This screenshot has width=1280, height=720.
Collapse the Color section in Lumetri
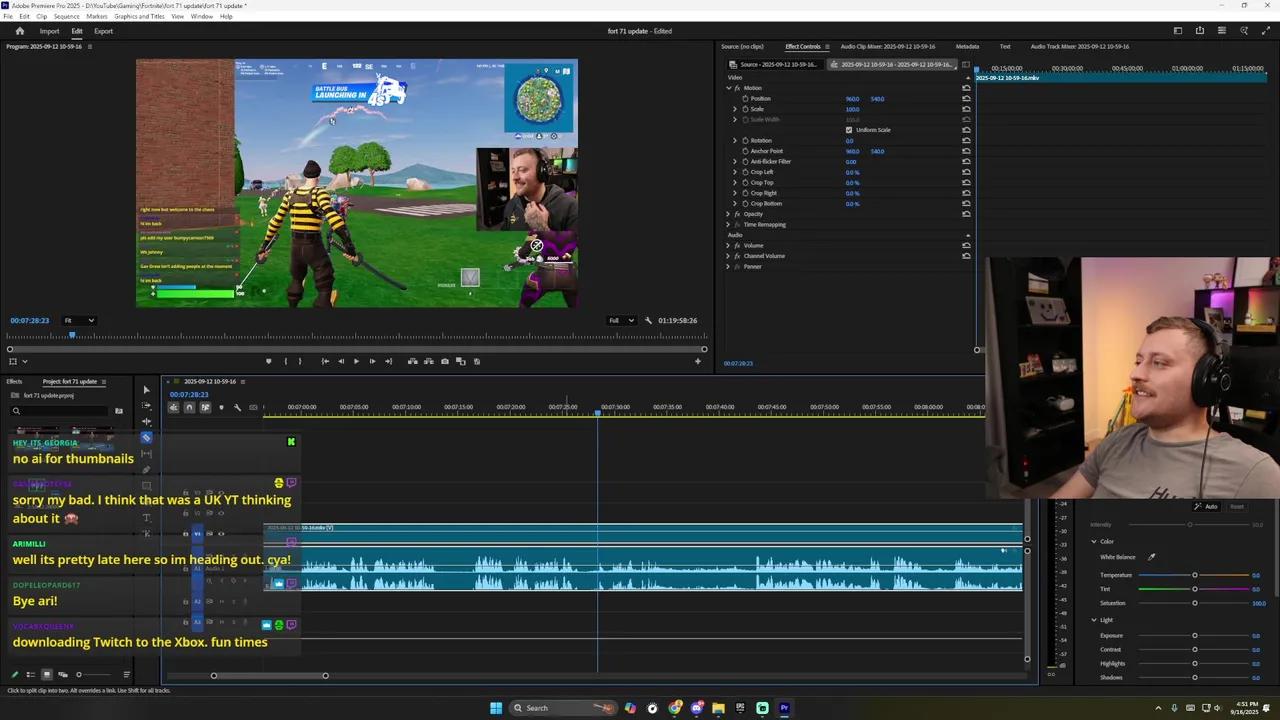1094,542
